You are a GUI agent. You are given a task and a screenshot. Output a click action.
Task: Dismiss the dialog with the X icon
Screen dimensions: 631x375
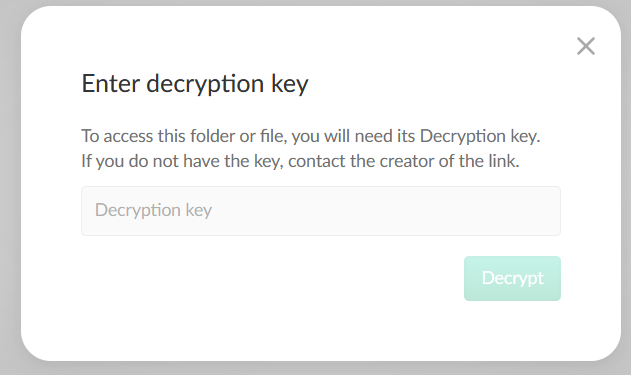pos(586,46)
